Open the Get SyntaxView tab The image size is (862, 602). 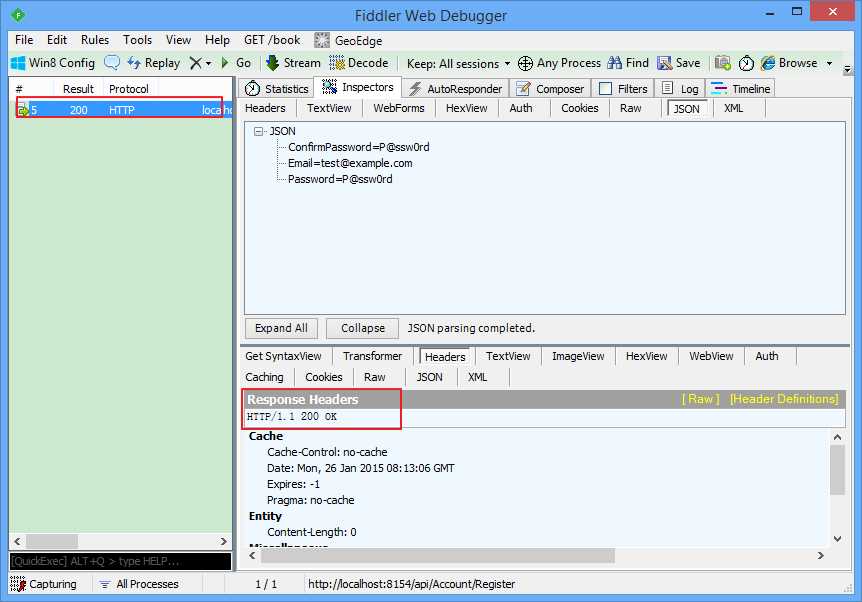click(283, 356)
